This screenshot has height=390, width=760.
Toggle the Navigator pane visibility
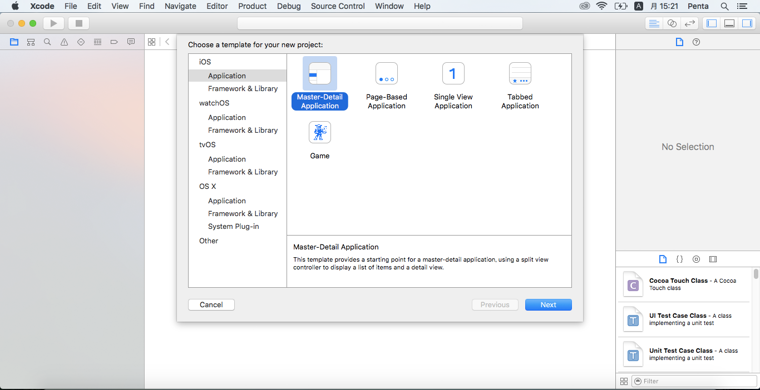click(x=711, y=23)
